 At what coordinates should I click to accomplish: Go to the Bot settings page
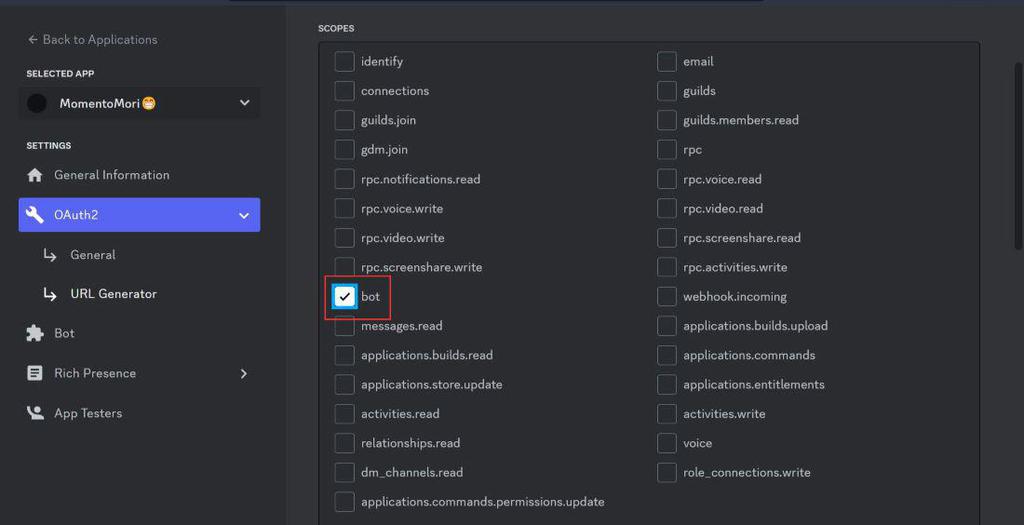(x=64, y=334)
